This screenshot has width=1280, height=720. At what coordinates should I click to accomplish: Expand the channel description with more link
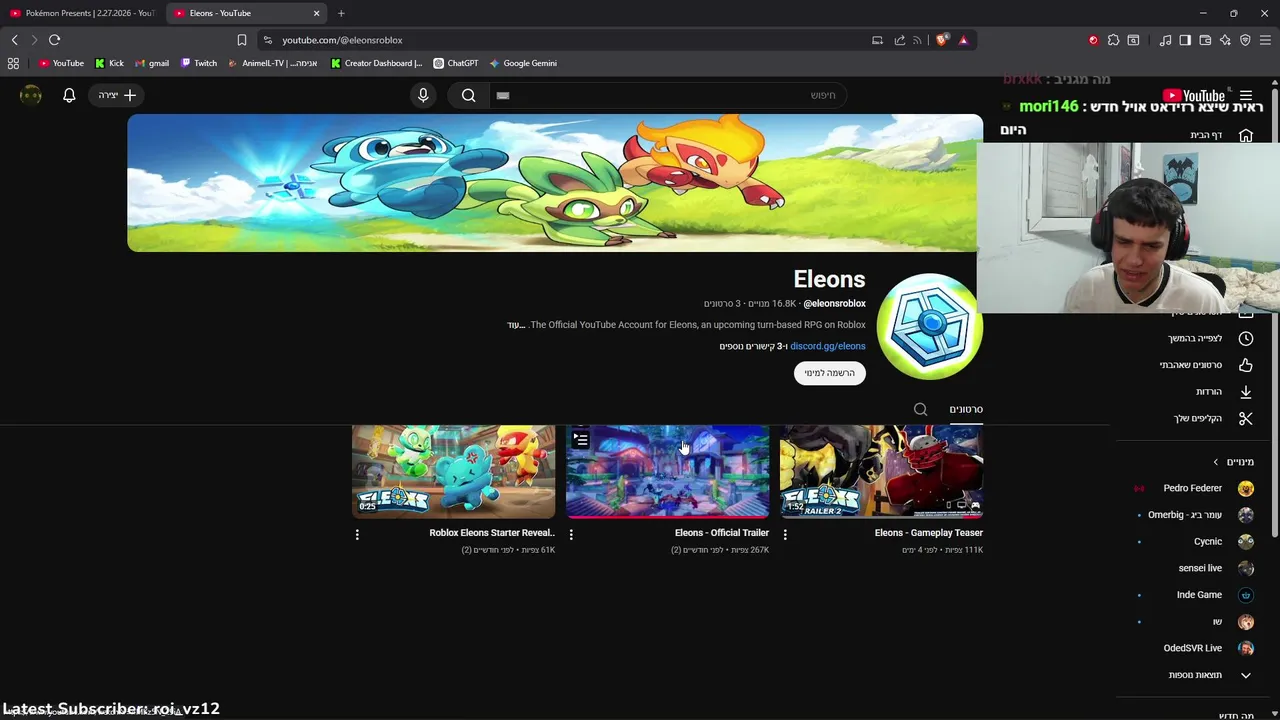(x=516, y=325)
